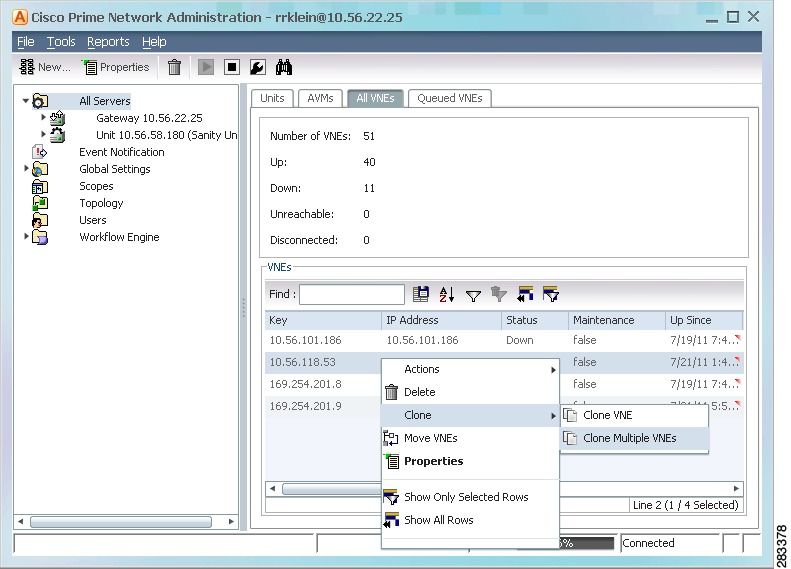Click the Global Settings folder icon

[40, 169]
